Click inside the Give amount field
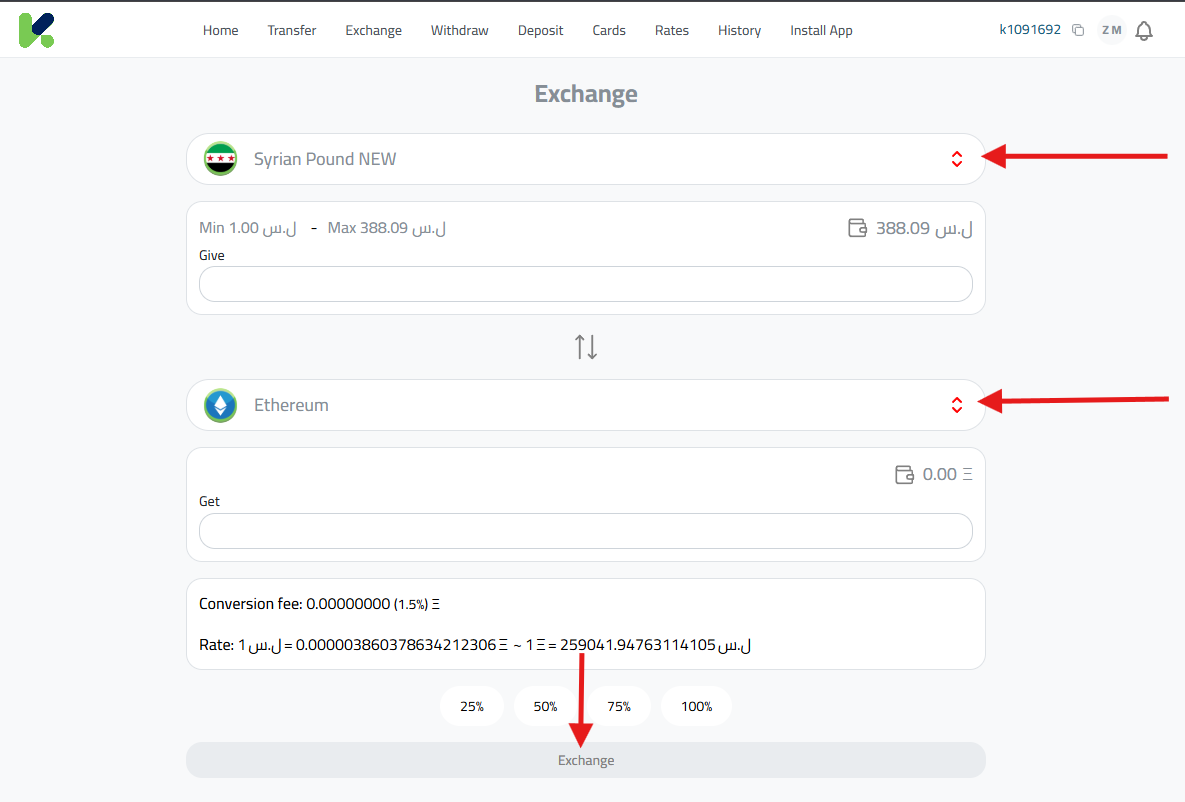This screenshot has width=1185, height=802. coord(585,284)
